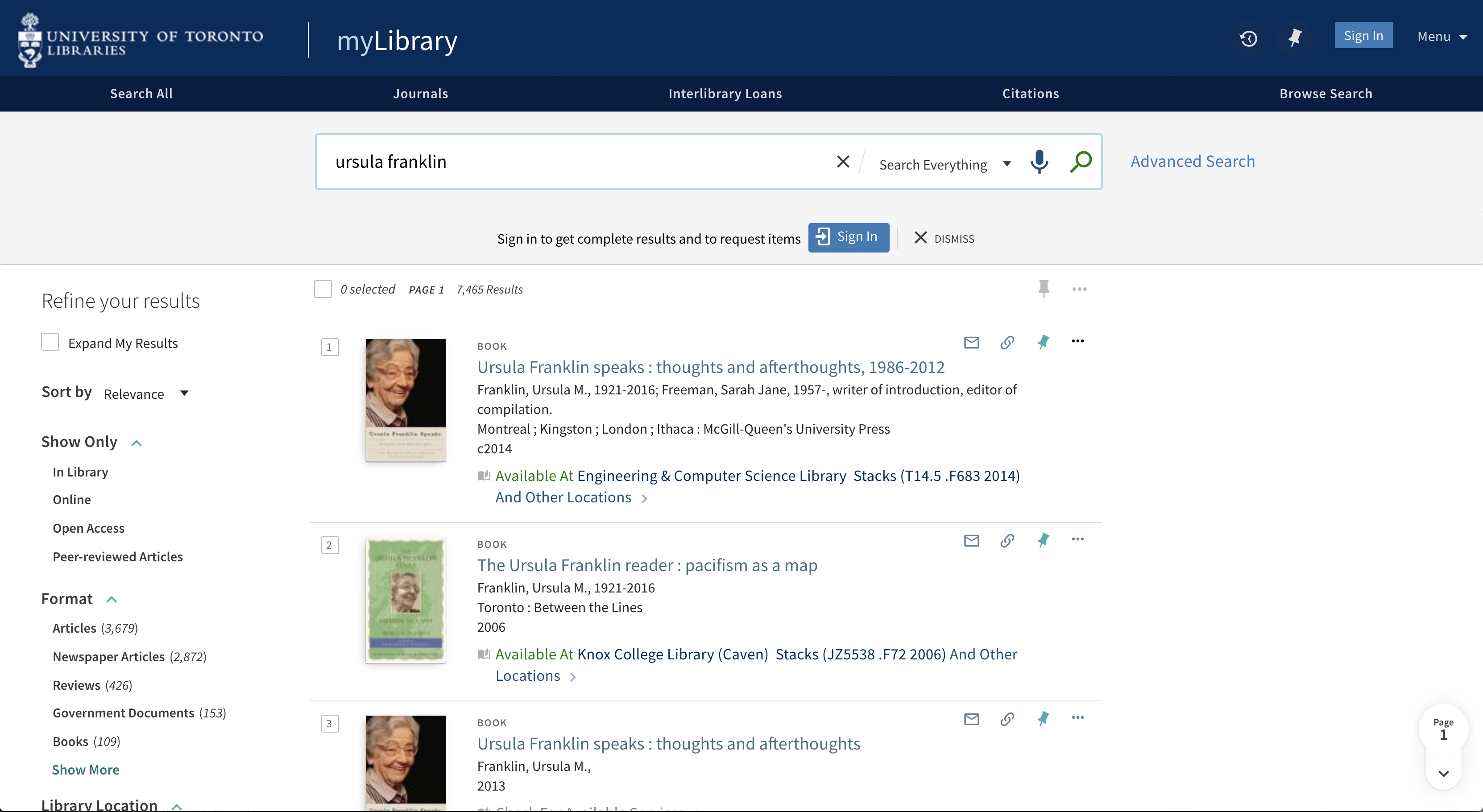Open more actions for result 3

point(1078,717)
